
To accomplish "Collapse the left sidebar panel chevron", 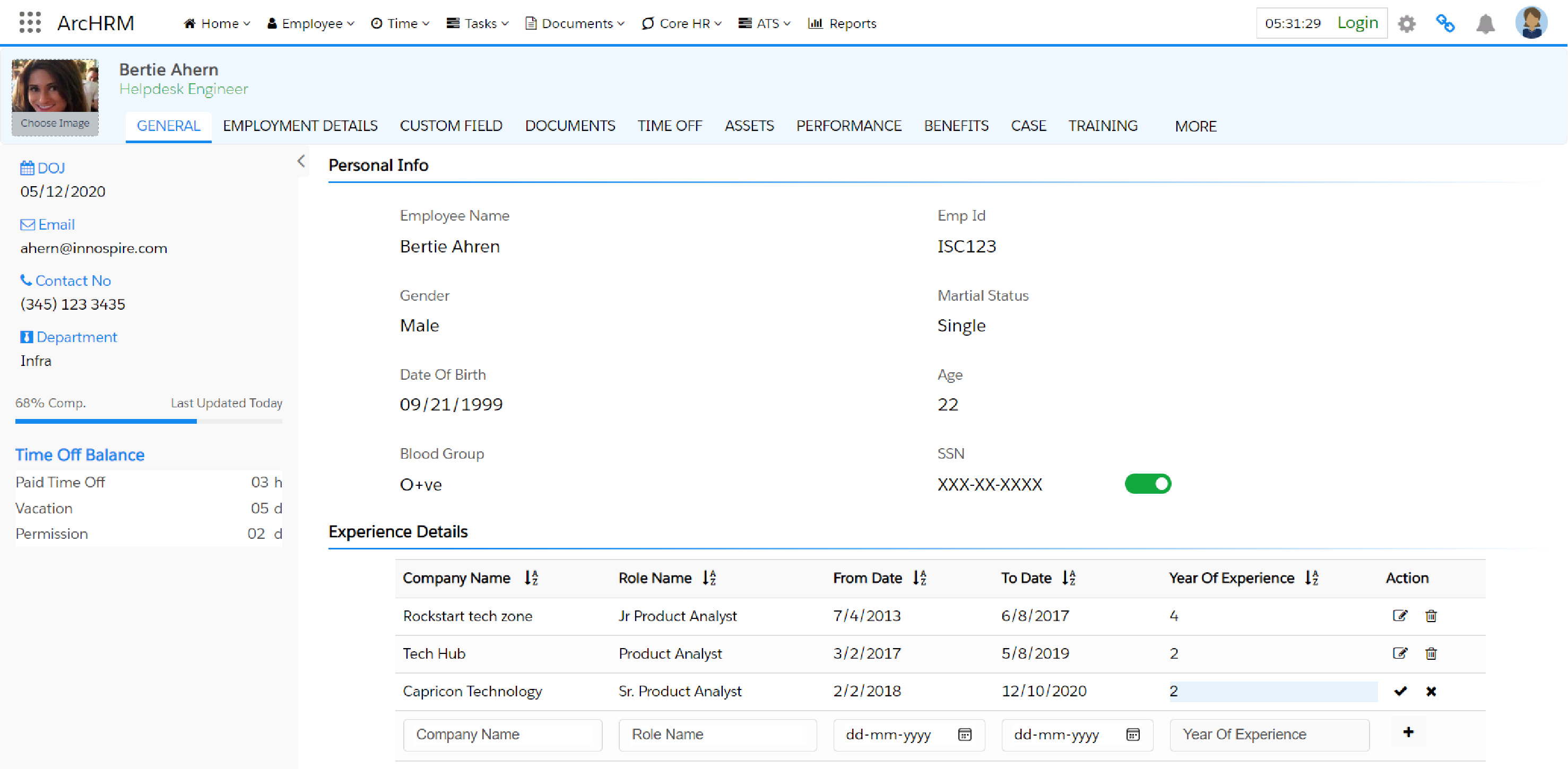I will 301,161.
